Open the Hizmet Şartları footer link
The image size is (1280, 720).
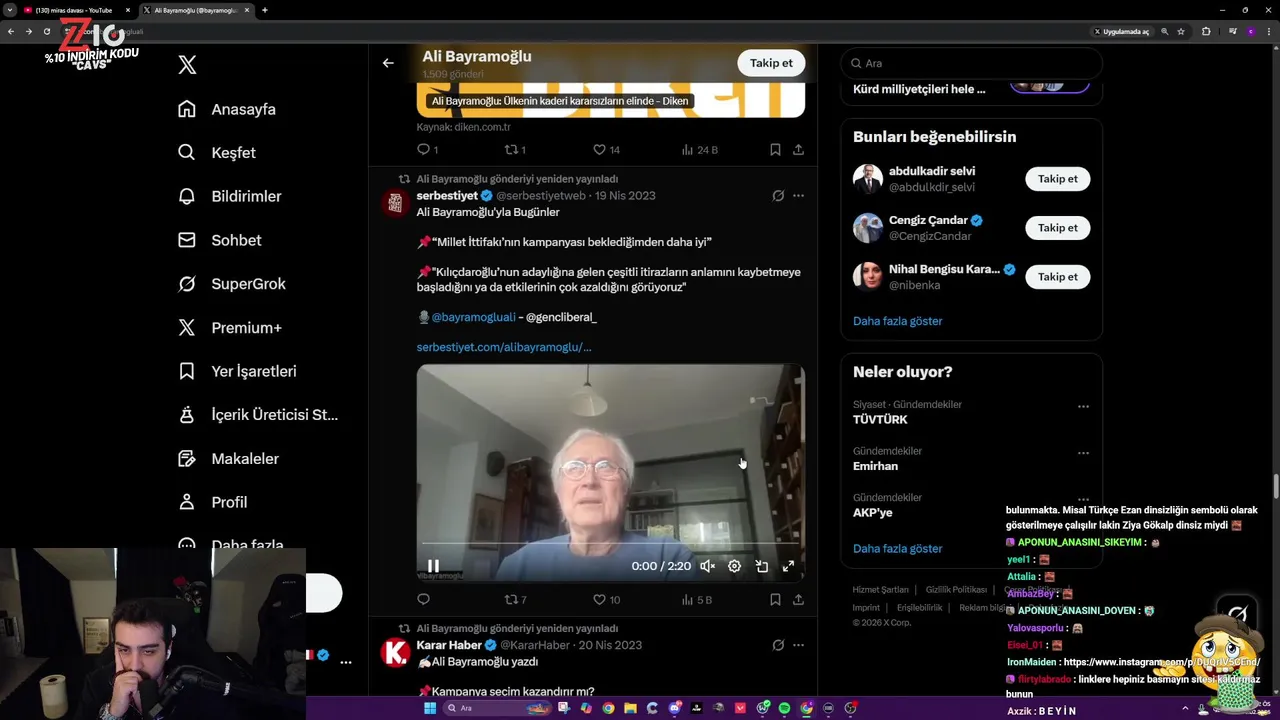click(880, 590)
